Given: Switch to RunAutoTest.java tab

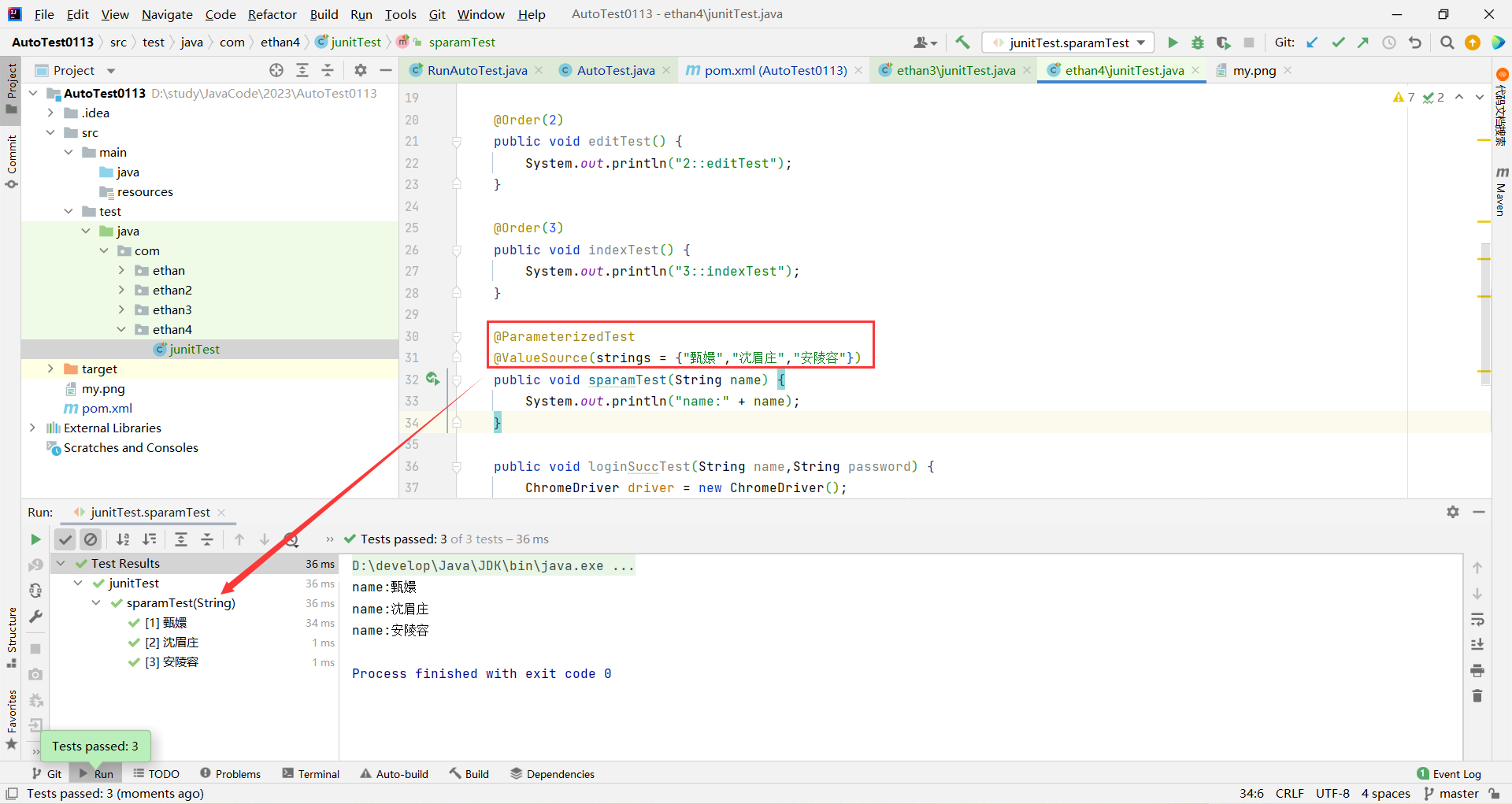Looking at the screenshot, I should tap(476, 70).
